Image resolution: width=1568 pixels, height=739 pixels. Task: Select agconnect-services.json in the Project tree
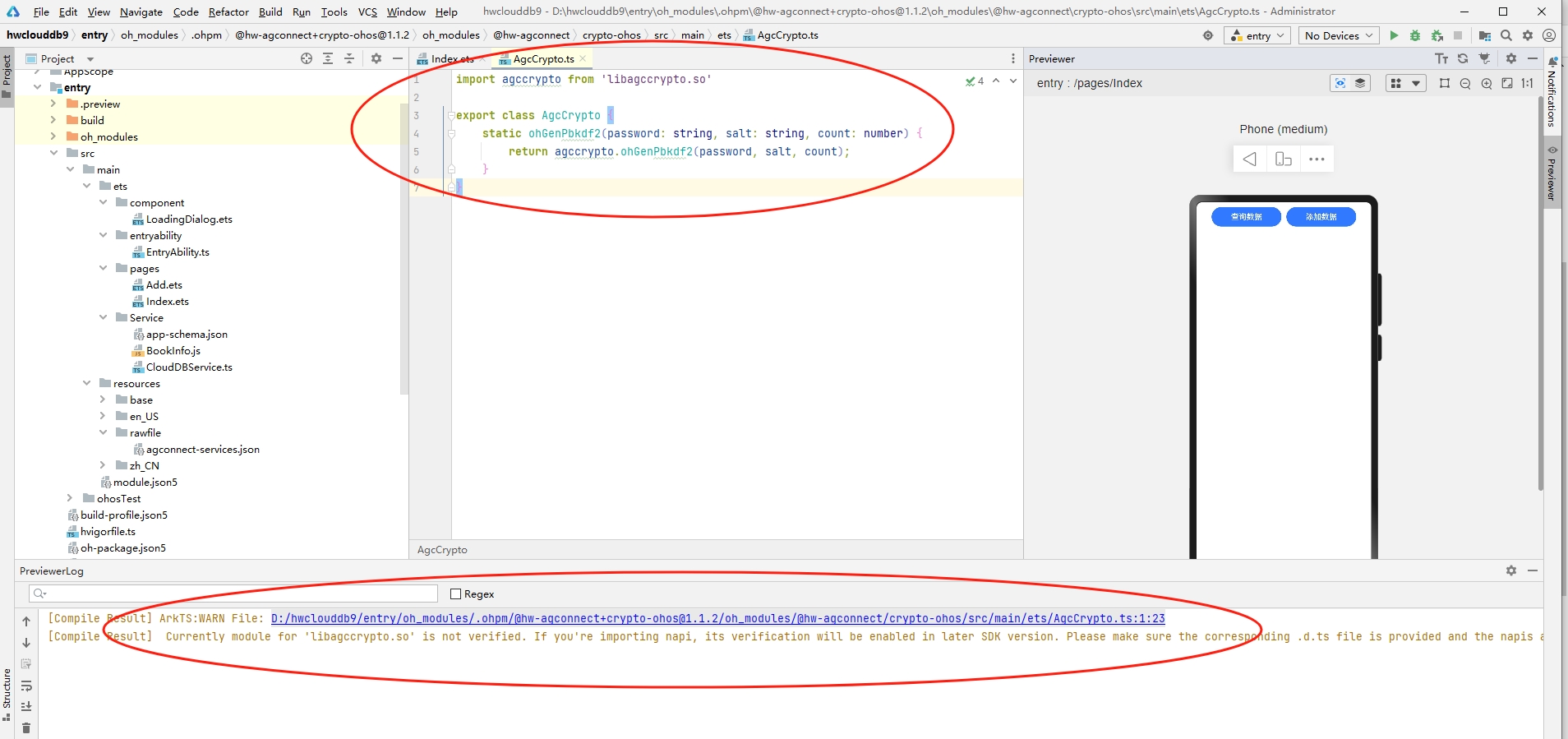click(x=202, y=449)
